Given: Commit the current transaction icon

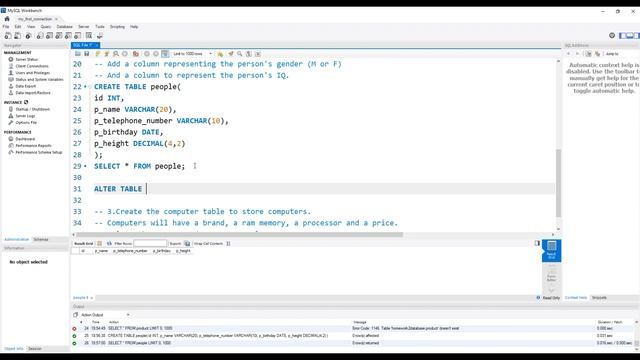Looking at the screenshot, I should [x=147, y=54].
